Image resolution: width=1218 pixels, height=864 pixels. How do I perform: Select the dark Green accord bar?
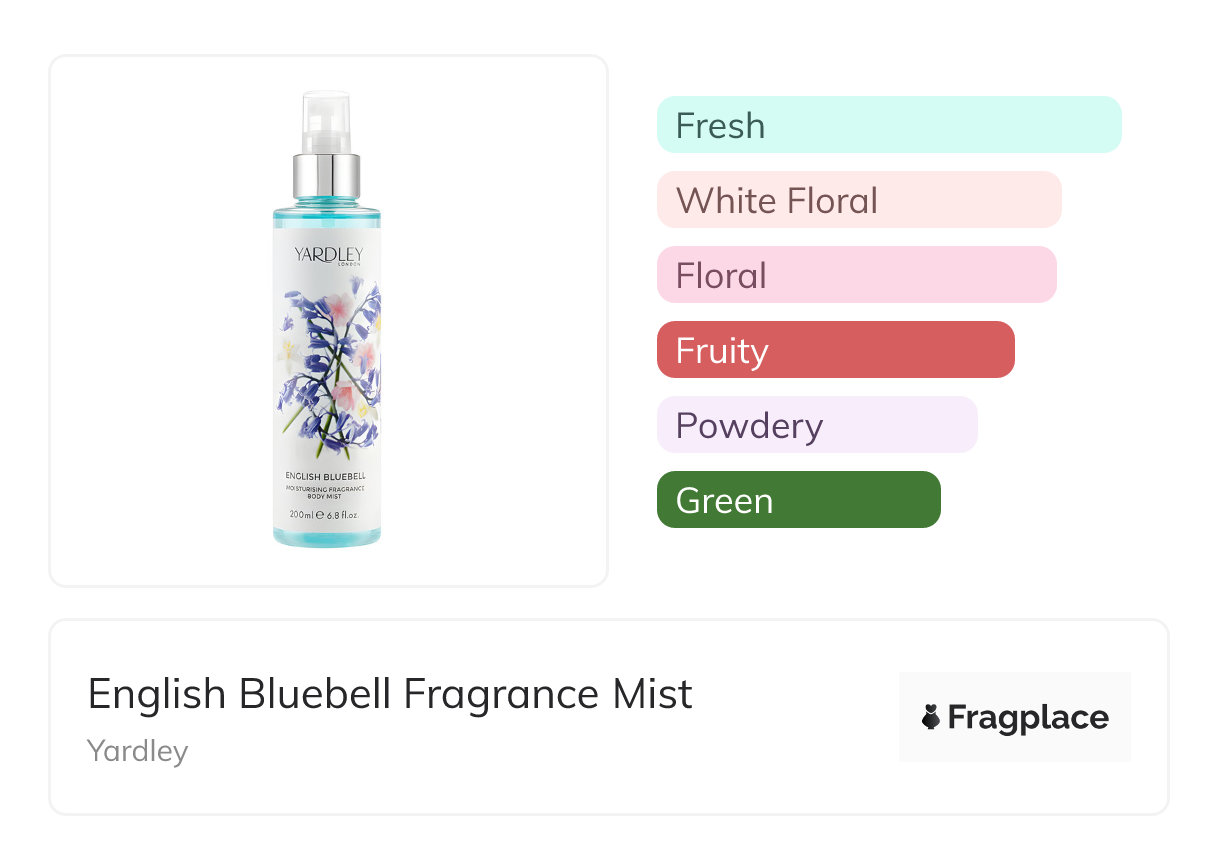point(798,500)
